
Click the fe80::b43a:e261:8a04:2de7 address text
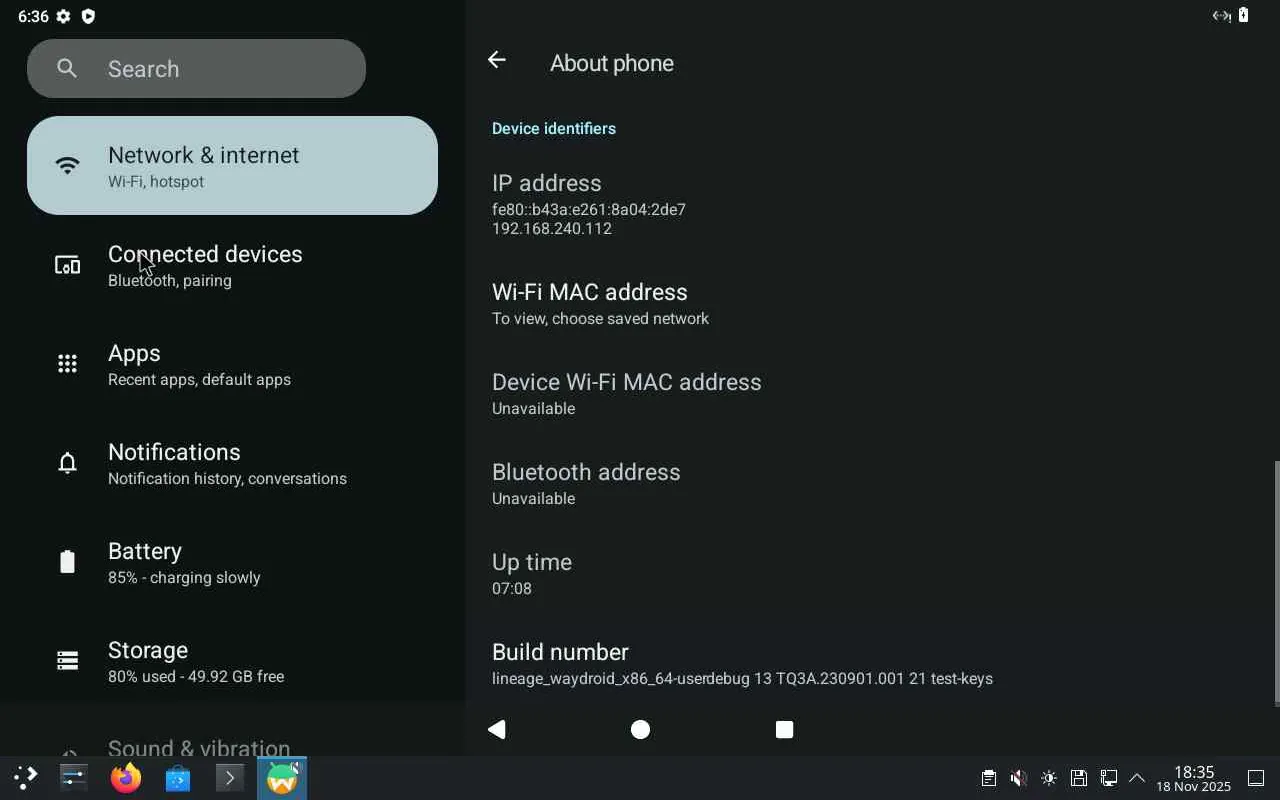pyautogui.click(x=589, y=209)
